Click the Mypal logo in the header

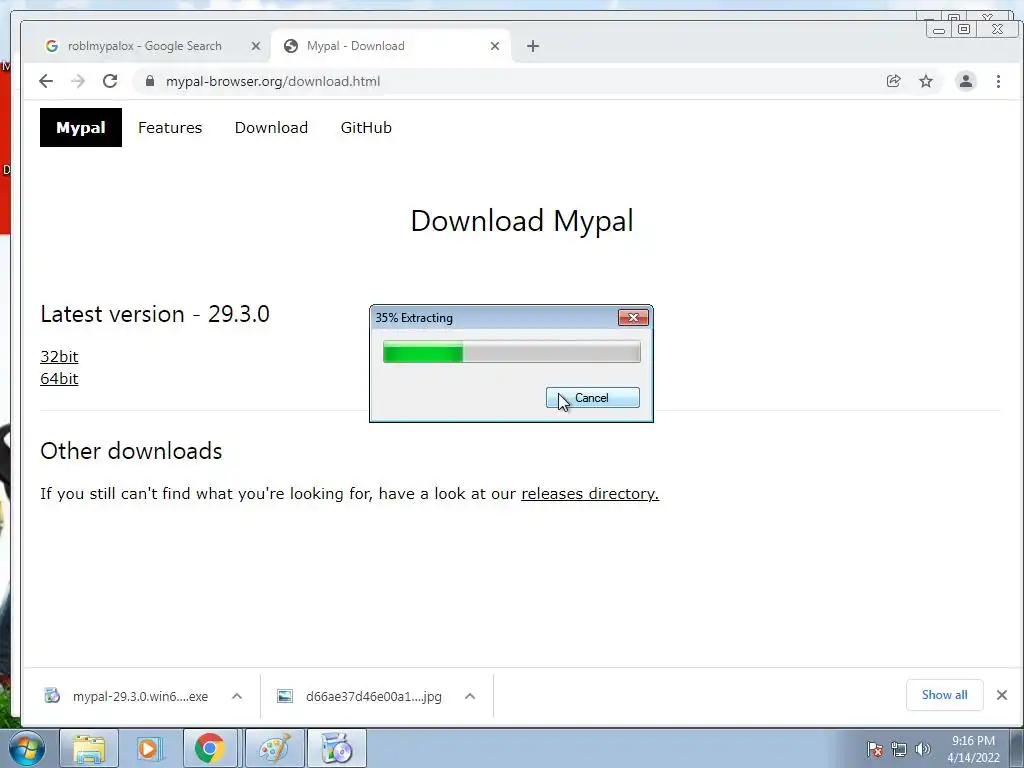[80, 127]
